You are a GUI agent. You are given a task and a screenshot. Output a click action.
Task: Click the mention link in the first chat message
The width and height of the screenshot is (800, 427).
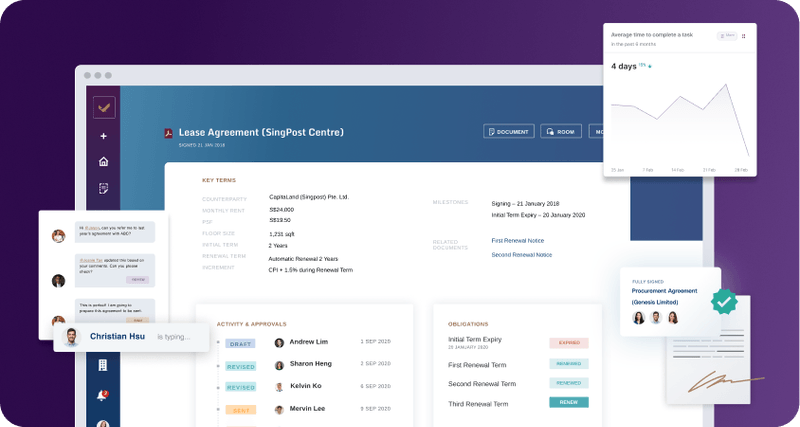pyautogui.click(x=92, y=228)
